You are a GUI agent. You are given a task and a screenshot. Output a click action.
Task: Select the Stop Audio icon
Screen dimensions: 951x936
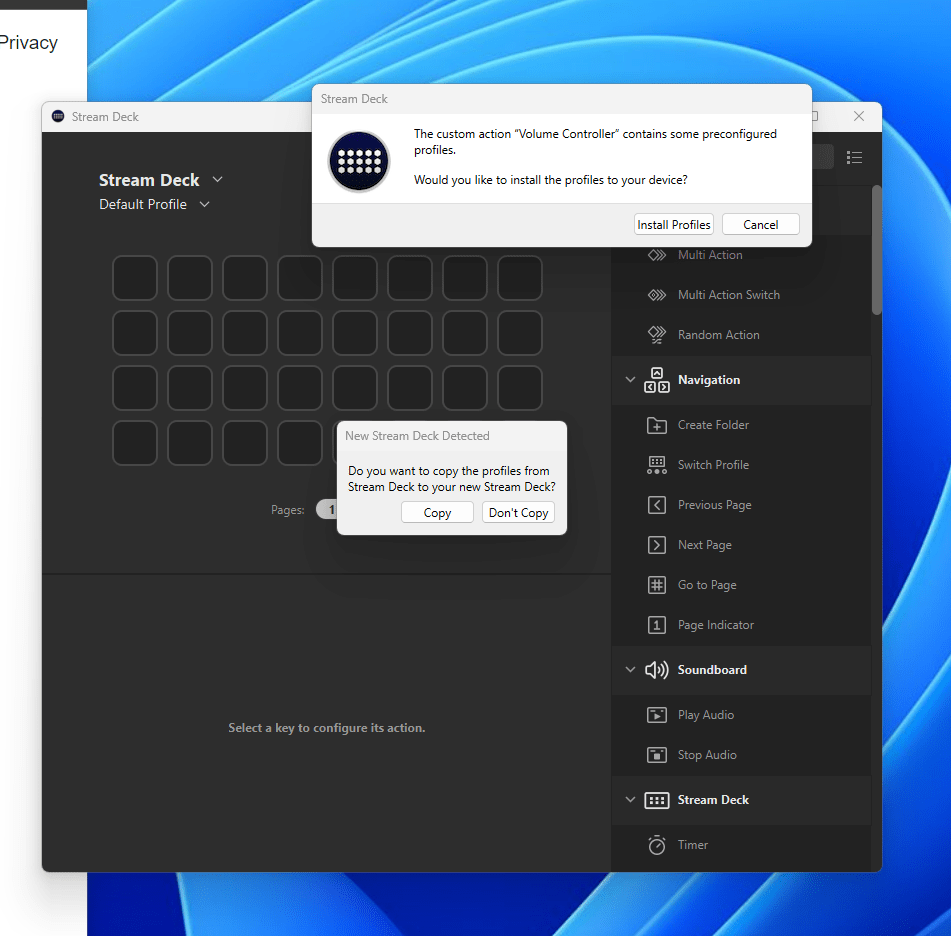[x=657, y=755]
